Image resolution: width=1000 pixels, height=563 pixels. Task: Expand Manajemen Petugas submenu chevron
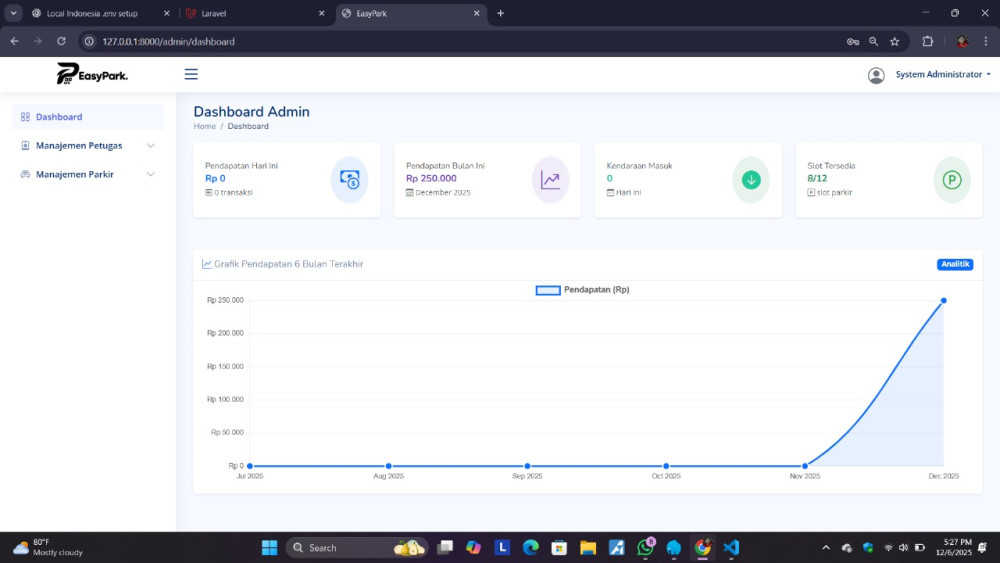tap(151, 145)
